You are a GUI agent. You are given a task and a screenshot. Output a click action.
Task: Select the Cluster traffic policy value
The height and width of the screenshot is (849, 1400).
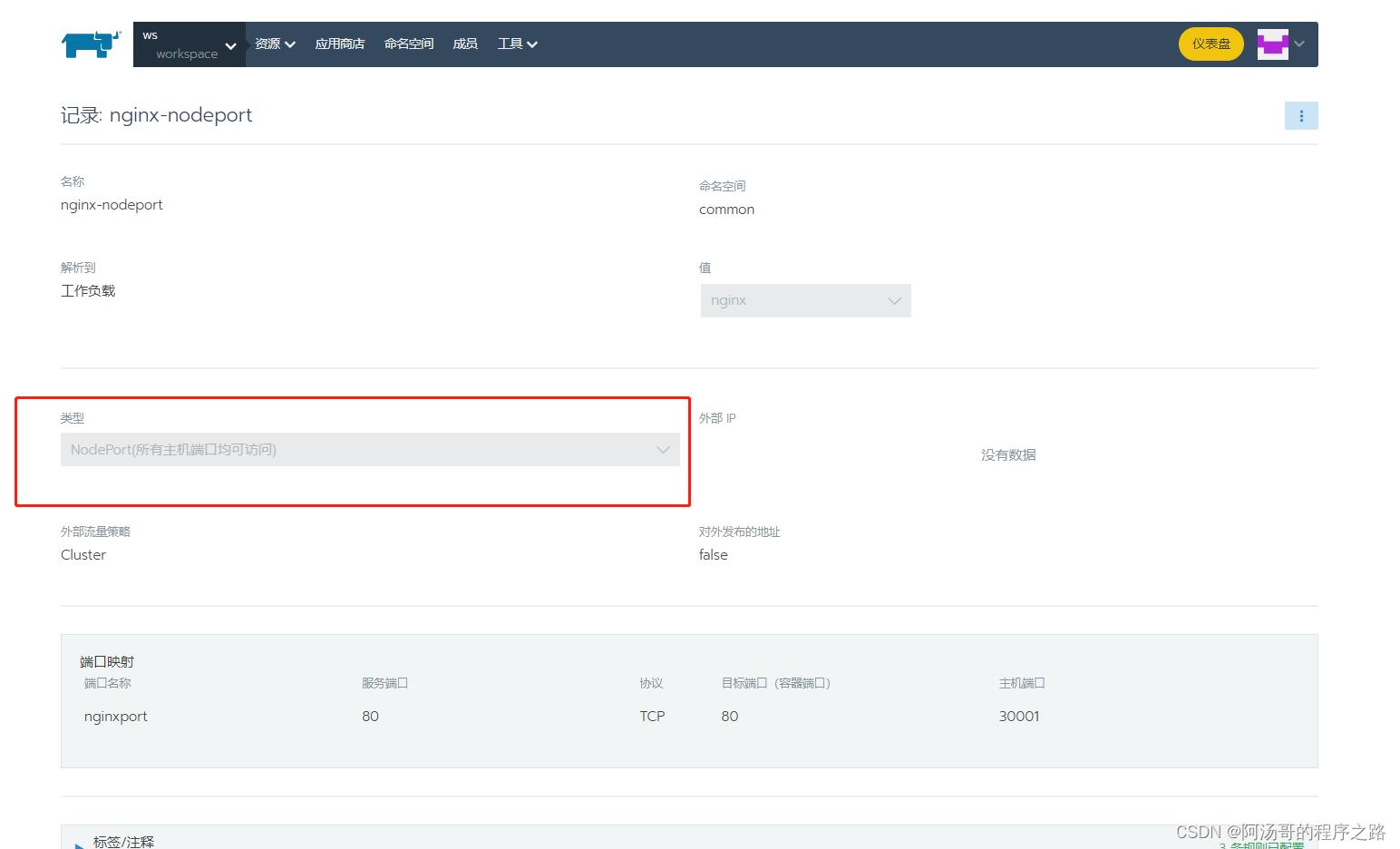point(83,555)
